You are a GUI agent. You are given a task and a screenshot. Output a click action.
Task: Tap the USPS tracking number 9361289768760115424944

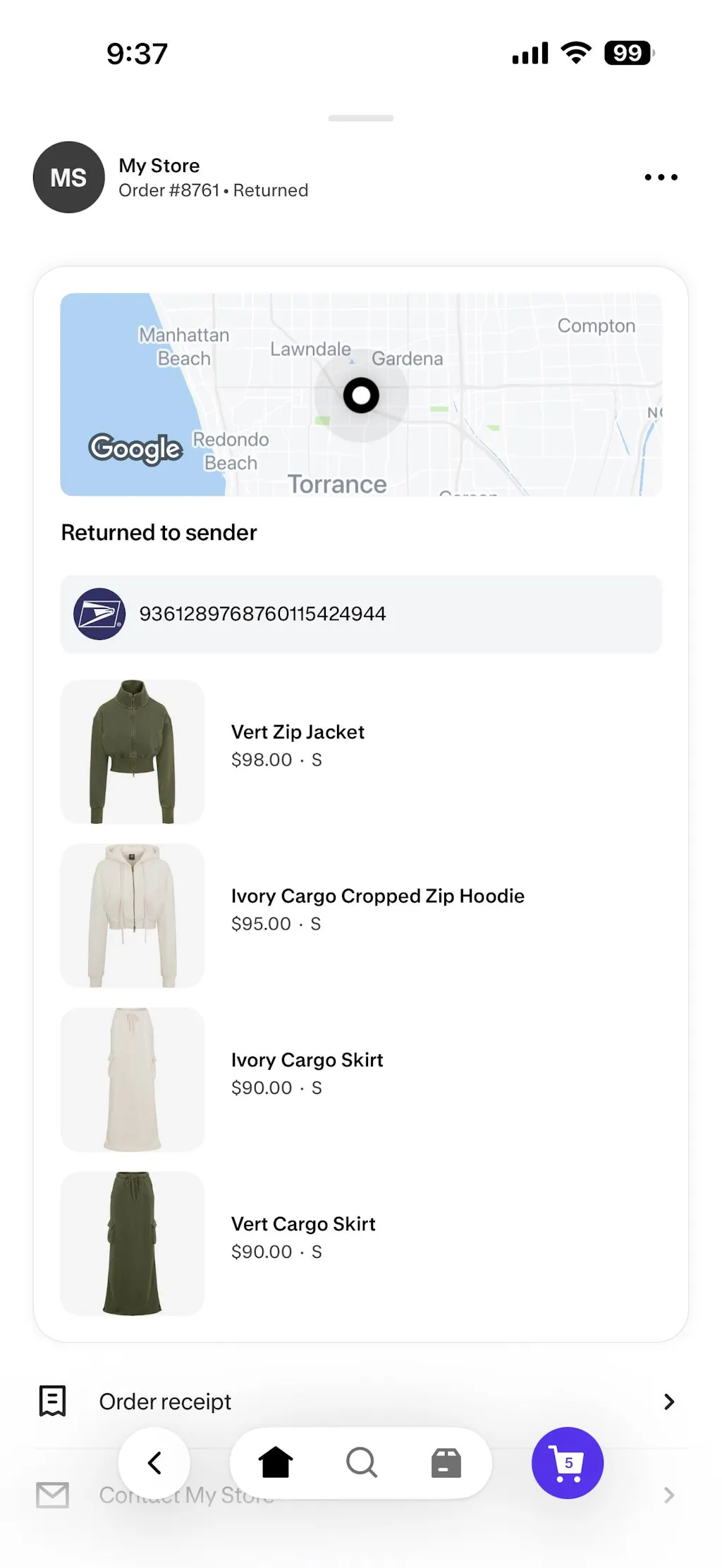(x=262, y=614)
